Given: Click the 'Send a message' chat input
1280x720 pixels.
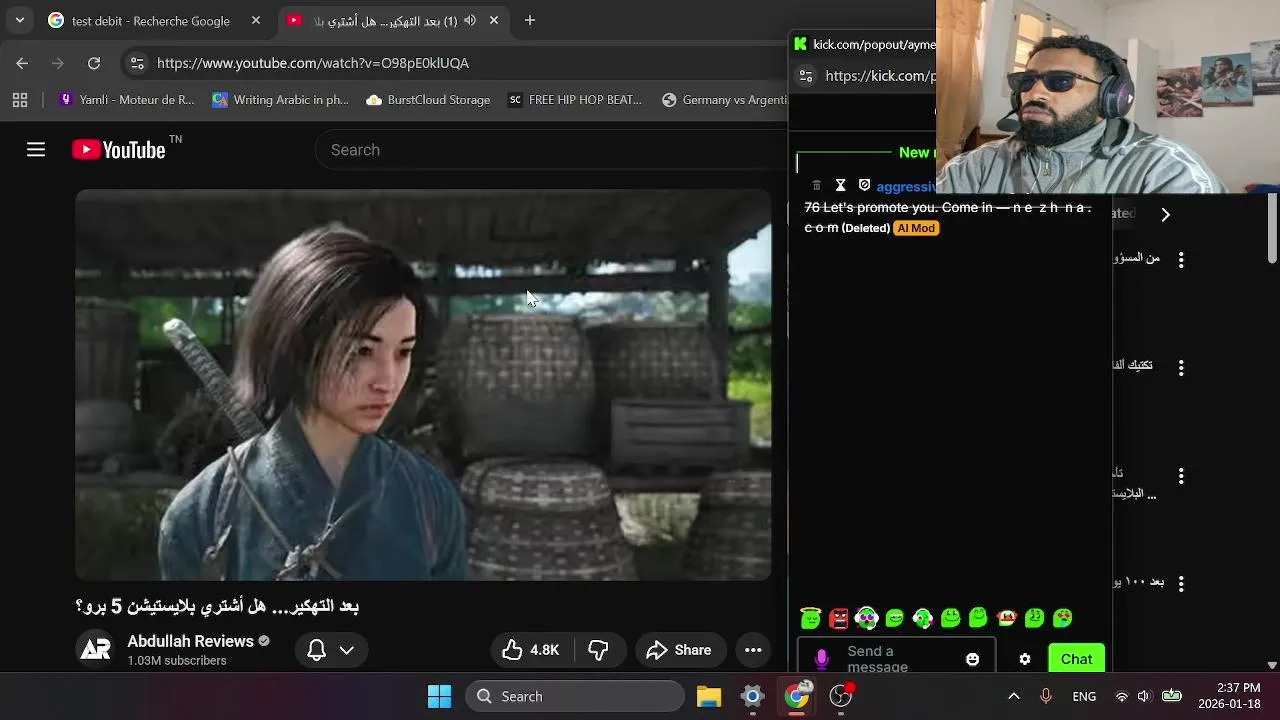Looking at the screenshot, I should [897, 659].
